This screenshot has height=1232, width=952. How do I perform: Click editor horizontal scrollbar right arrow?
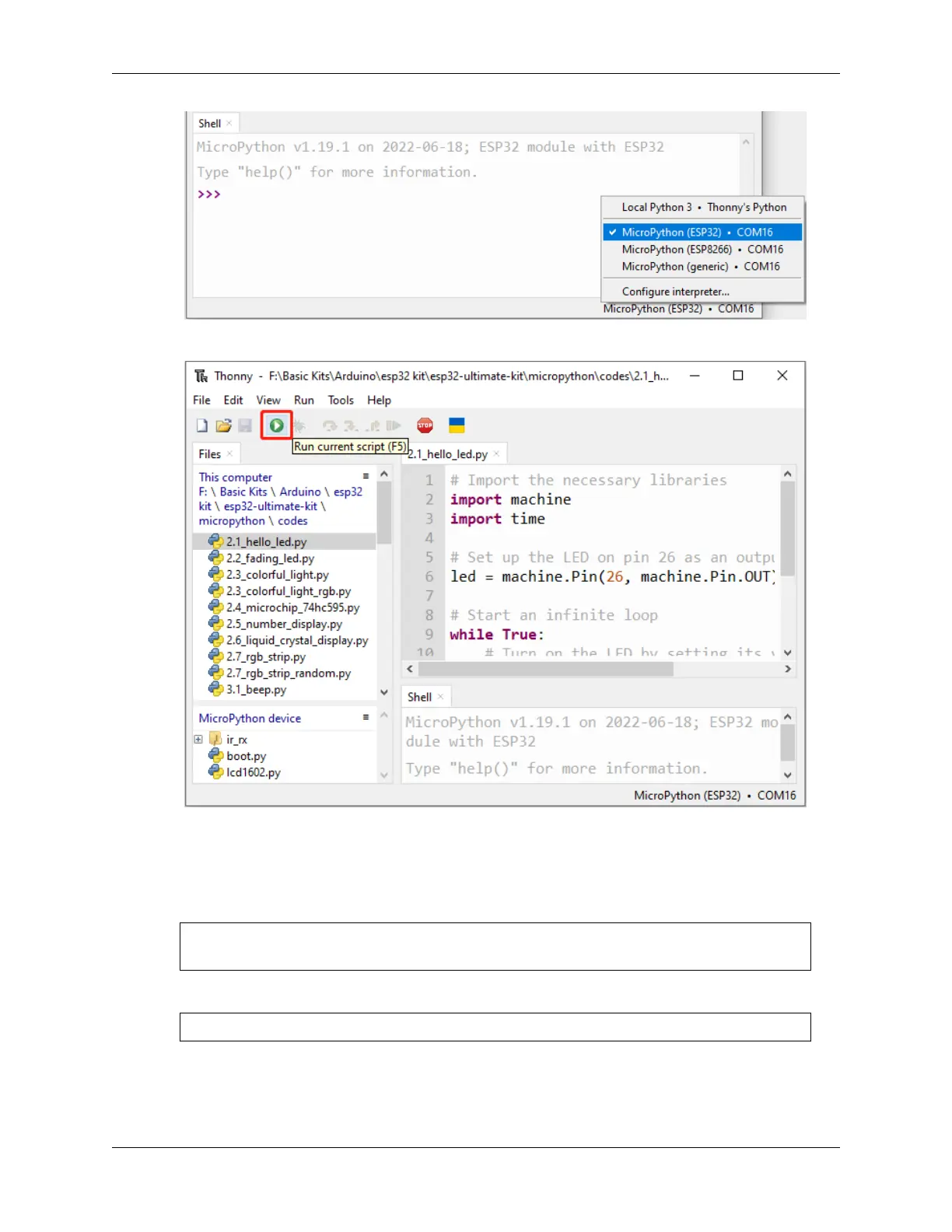coord(788,669)
